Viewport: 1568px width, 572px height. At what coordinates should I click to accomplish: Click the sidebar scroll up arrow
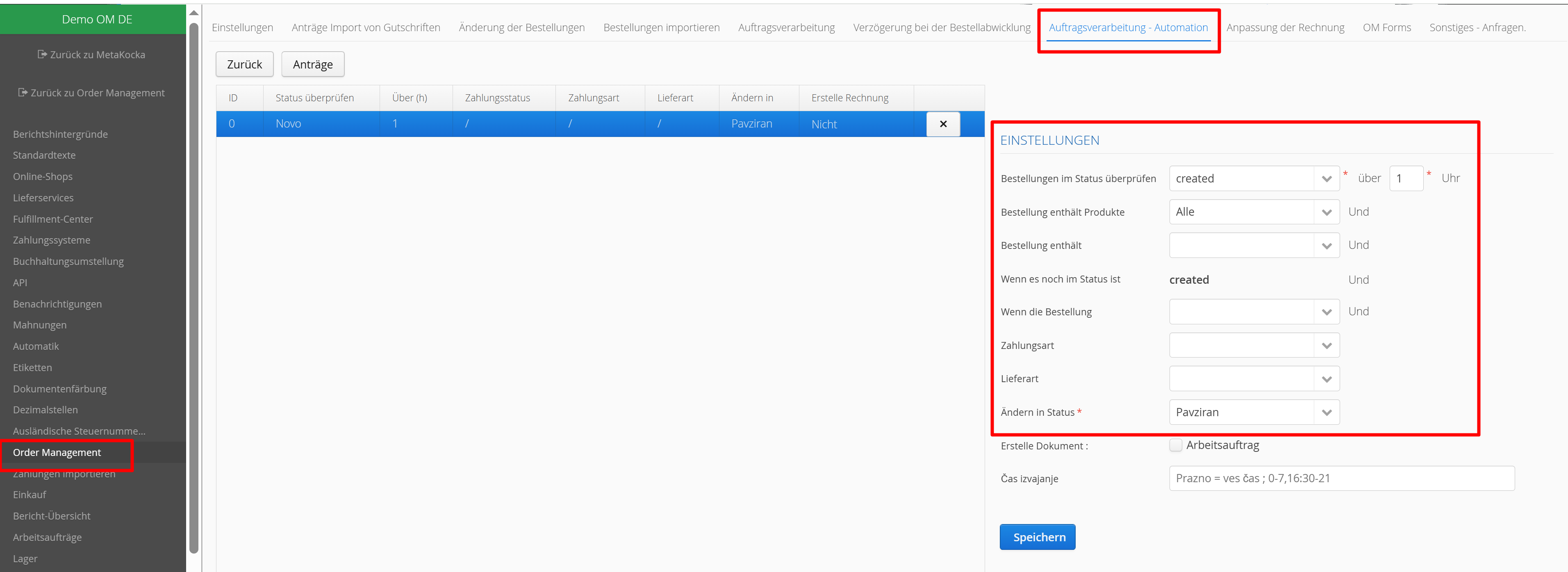point(193,13)
